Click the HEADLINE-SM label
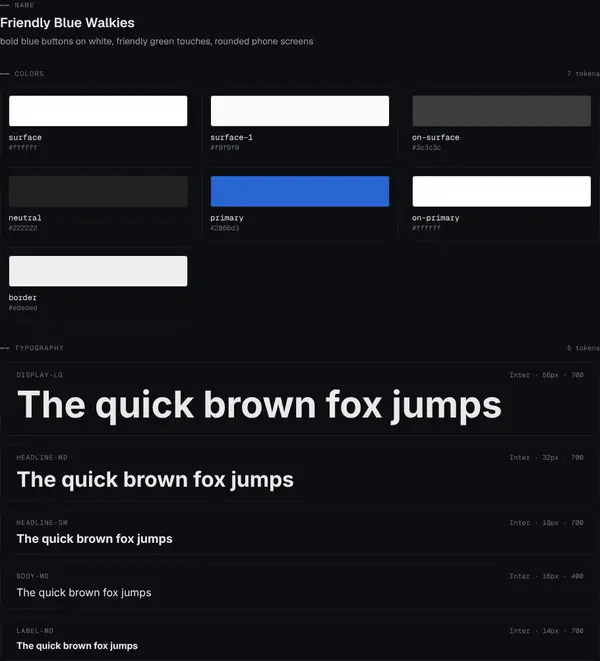Image resolution: width=600 pixels, height=661 pixels. pos(42,523)
